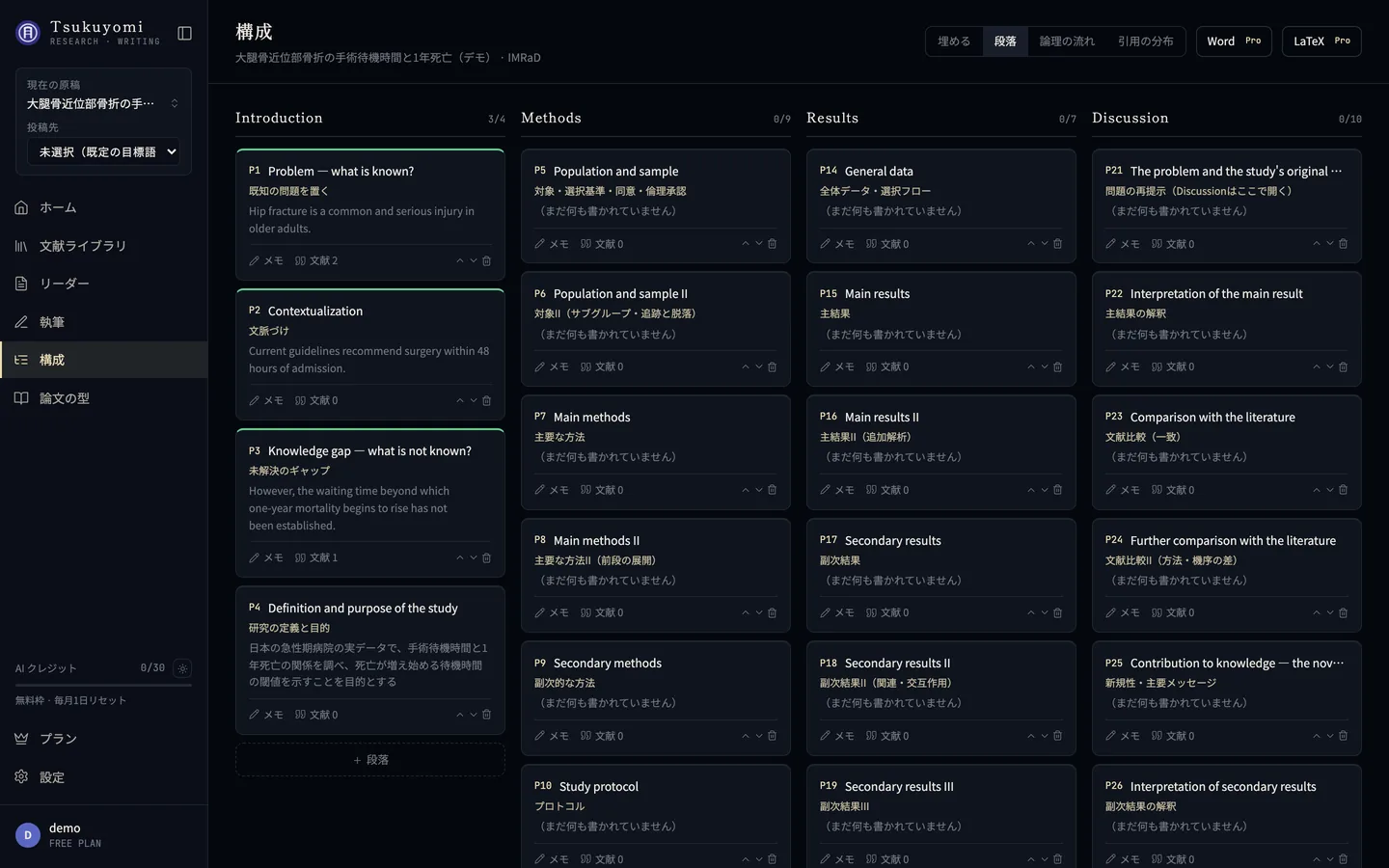Switch to 埋める view

click(x=954, y=41)
